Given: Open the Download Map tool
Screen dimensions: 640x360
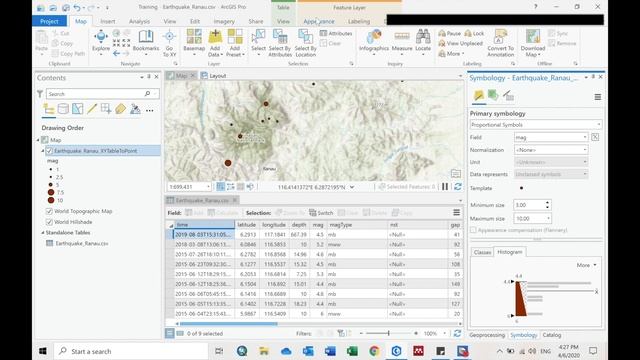Looking at the screenshot, I should click(x=533, y=42).
